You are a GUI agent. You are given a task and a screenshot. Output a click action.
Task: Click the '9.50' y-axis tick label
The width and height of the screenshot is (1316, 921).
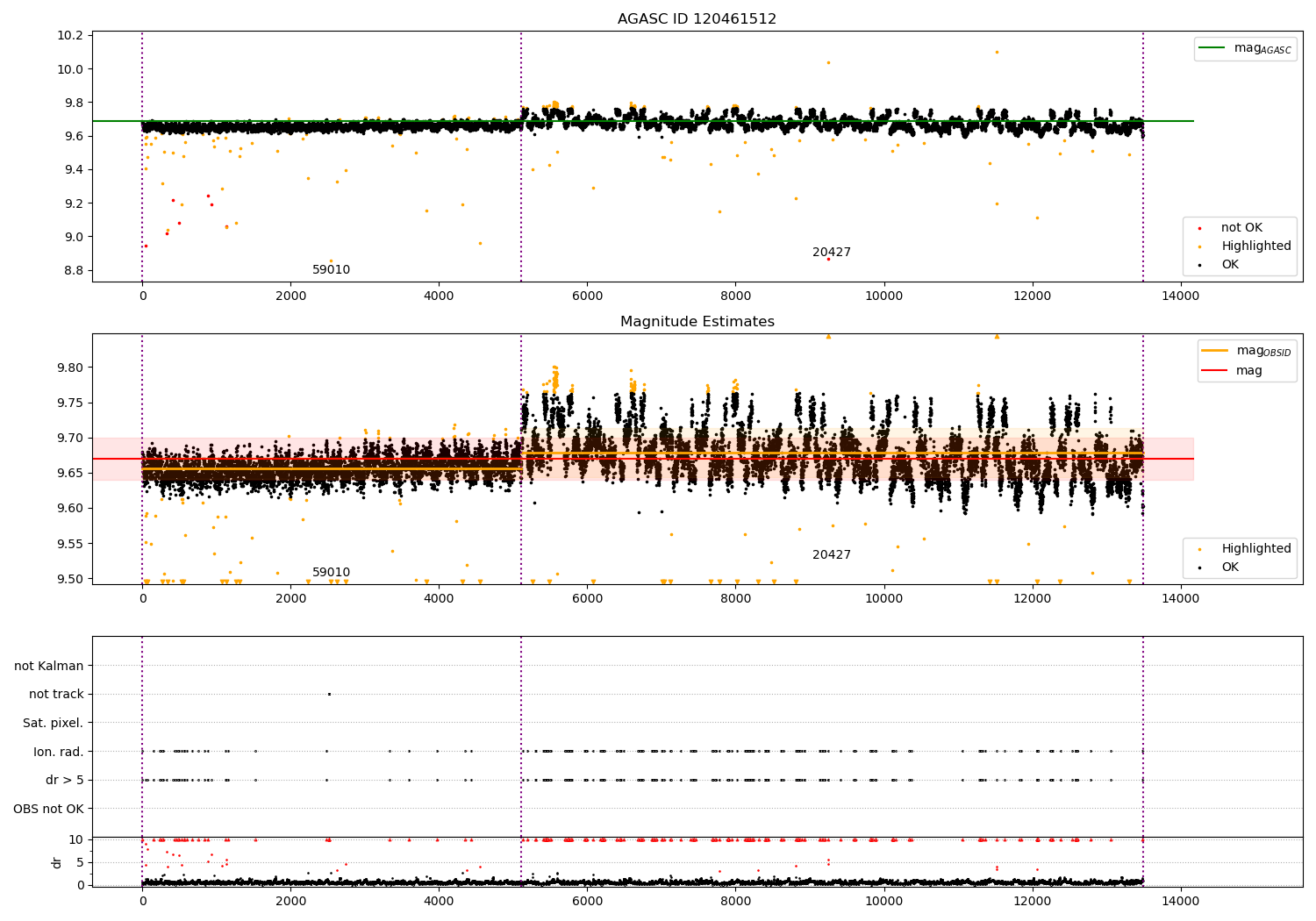coord(72,579)
